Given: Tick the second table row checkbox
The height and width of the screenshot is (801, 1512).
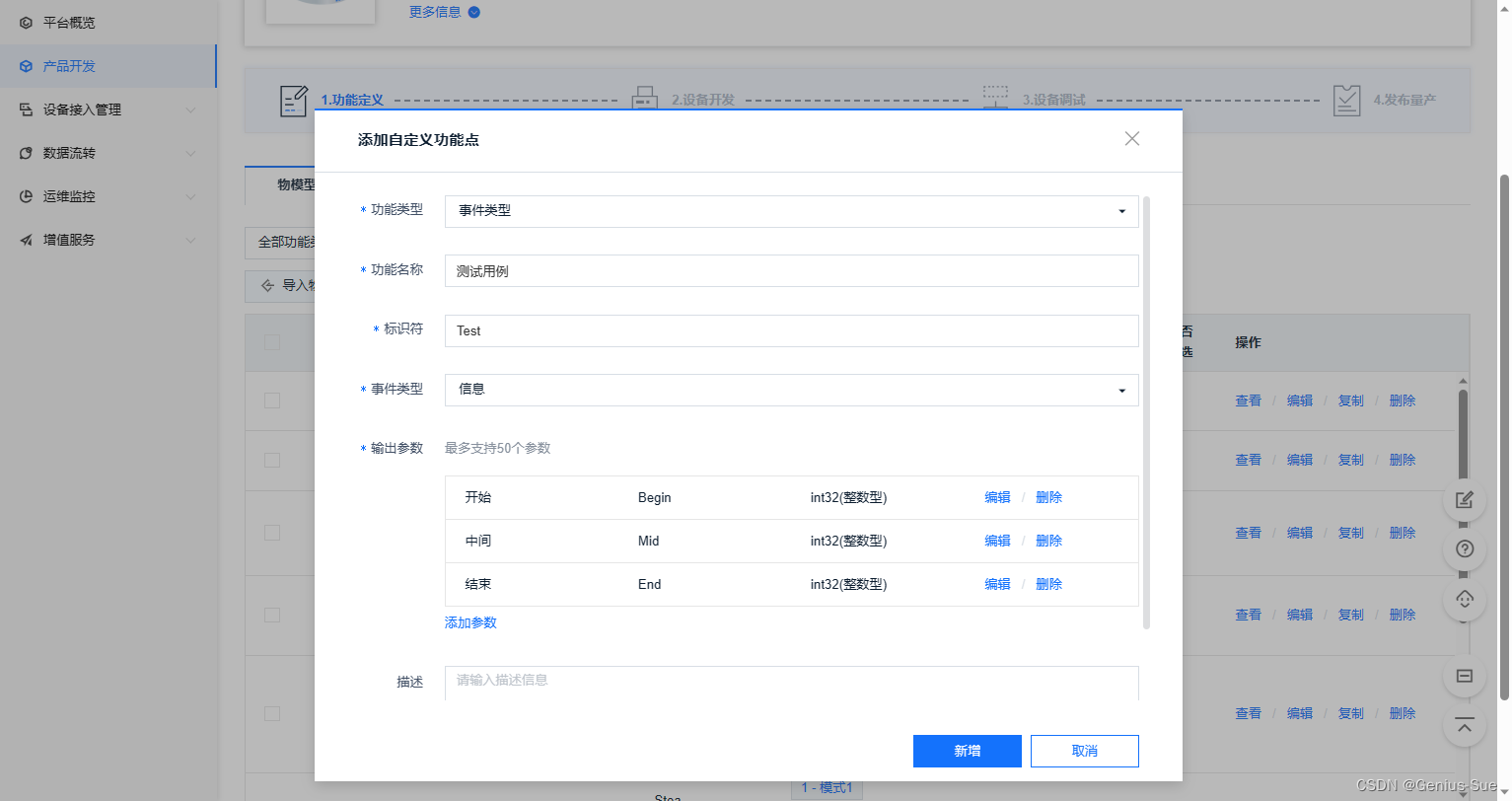Looking at the screenshot, I should (272, 460).
